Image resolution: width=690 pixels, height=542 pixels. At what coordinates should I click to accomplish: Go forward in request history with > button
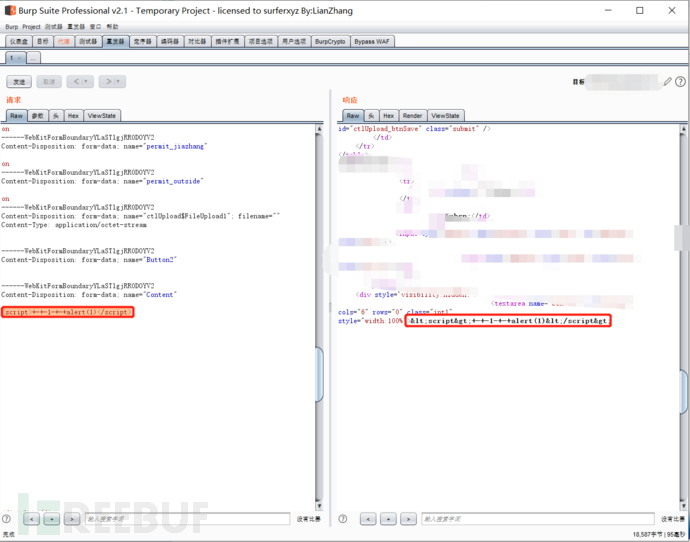point(109,81)
